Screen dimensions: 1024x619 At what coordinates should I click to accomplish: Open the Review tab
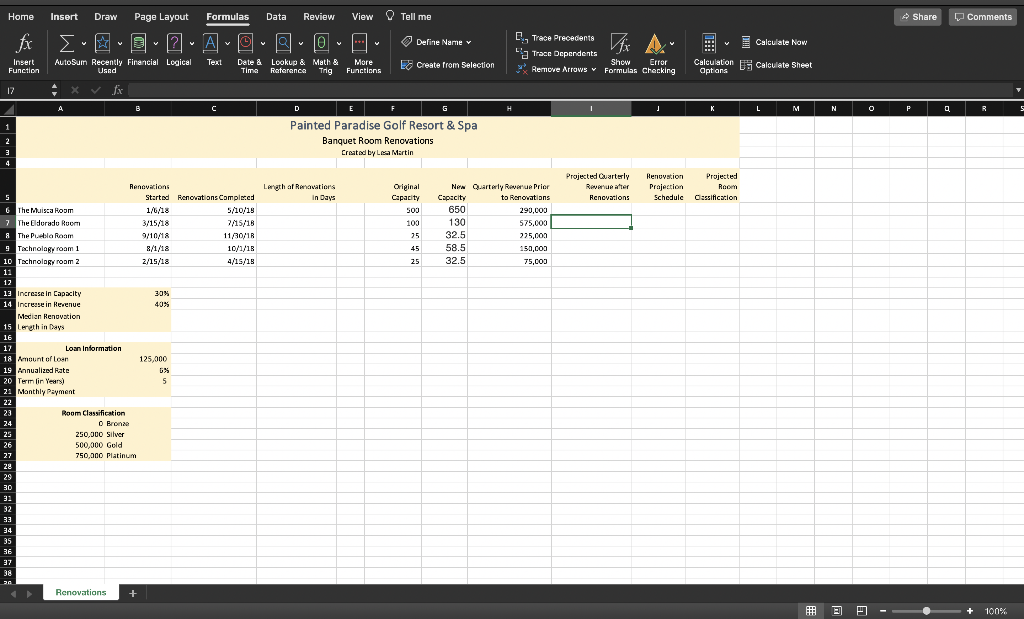click(317, 16)
